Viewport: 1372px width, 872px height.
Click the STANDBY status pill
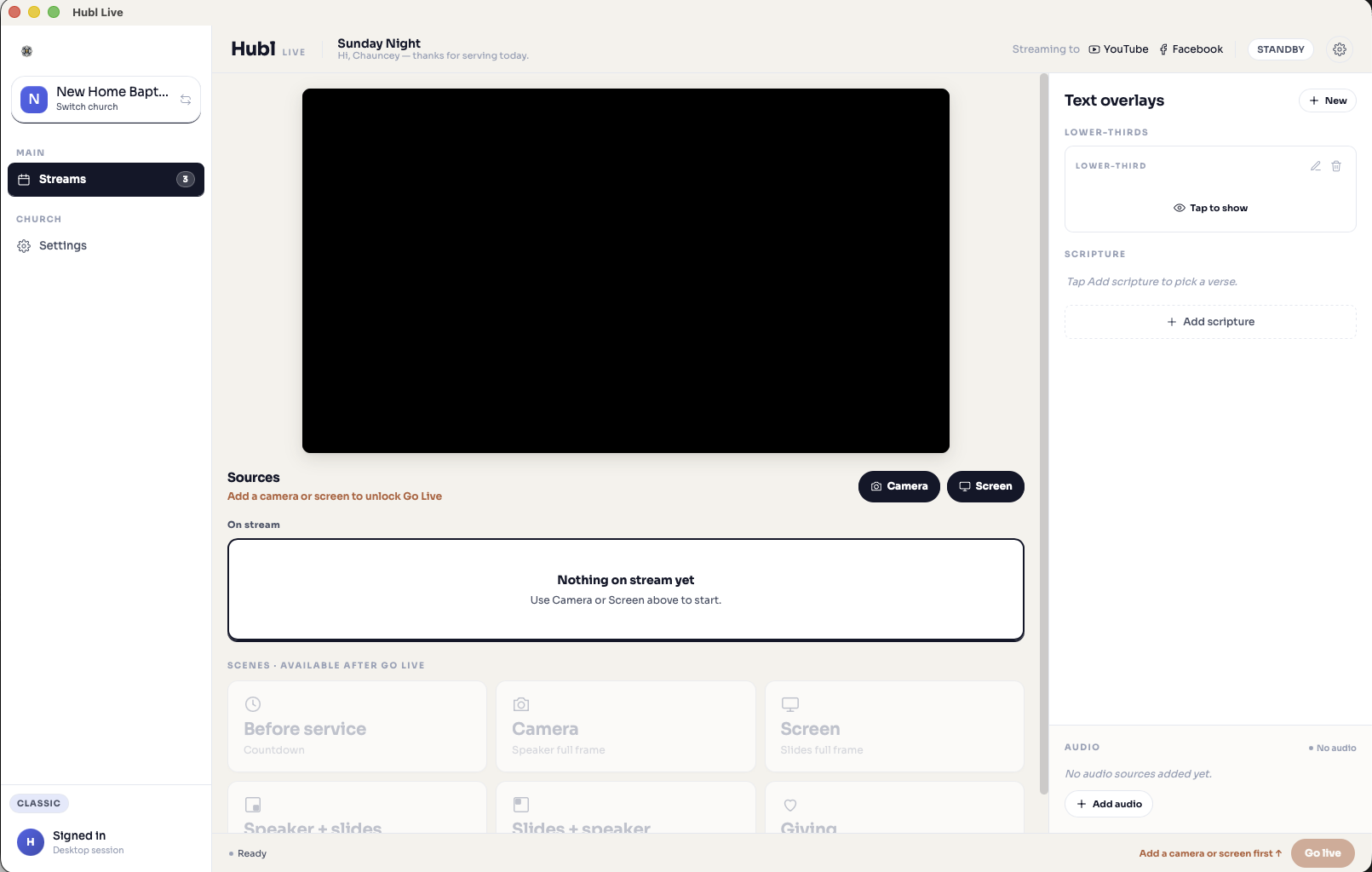[x=1281, y=49]
